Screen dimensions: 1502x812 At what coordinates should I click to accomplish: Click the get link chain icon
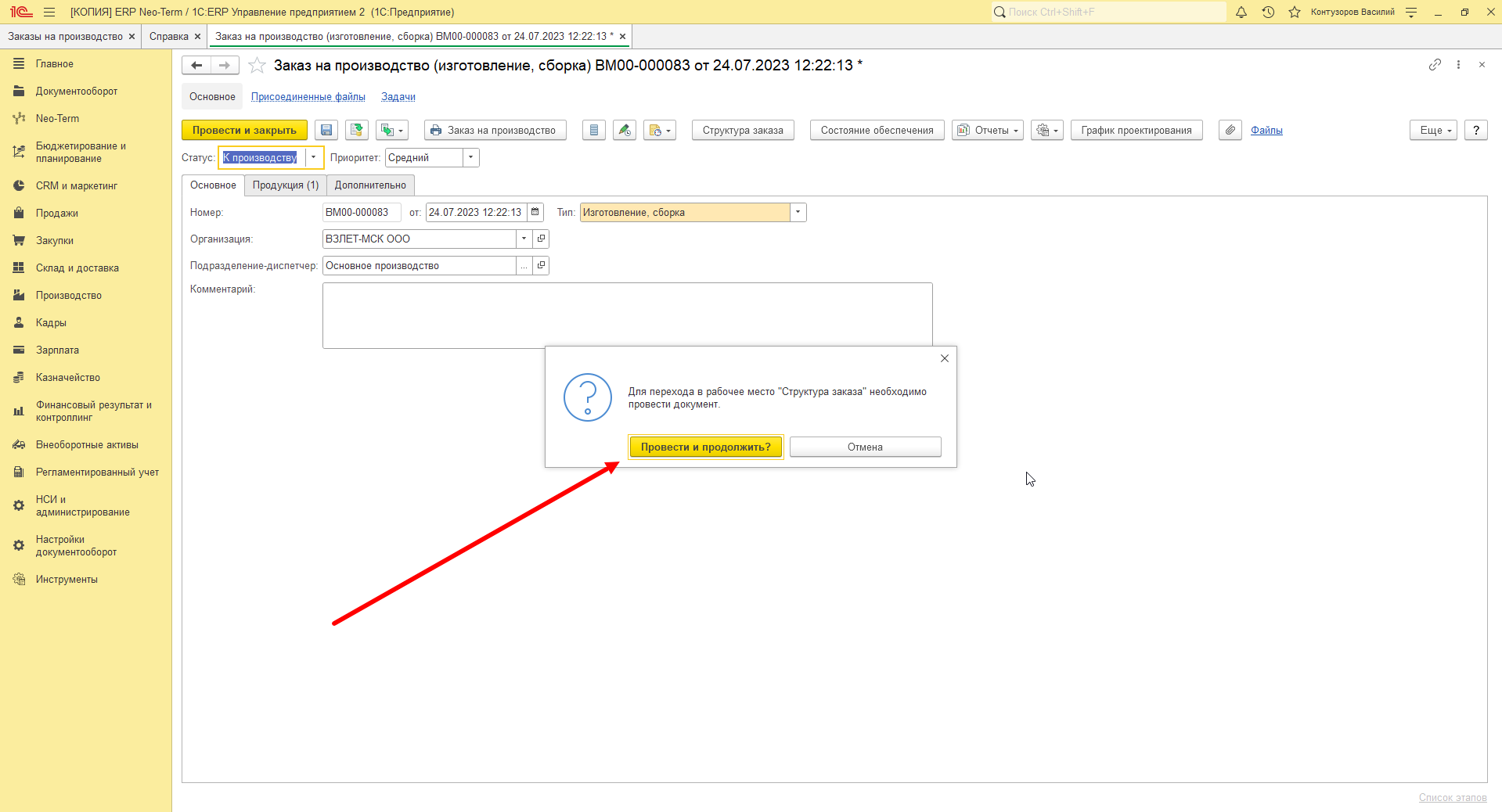pos(1435,65)
